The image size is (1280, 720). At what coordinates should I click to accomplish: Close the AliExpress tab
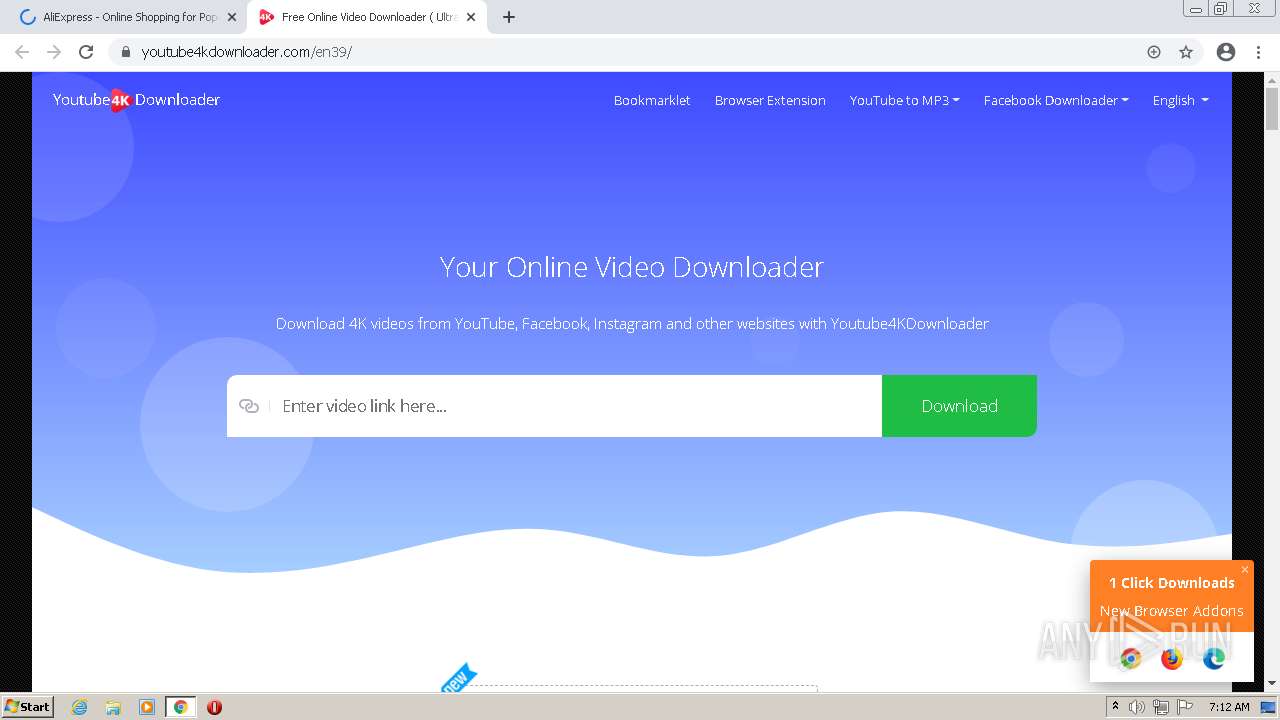coord(232,17)
